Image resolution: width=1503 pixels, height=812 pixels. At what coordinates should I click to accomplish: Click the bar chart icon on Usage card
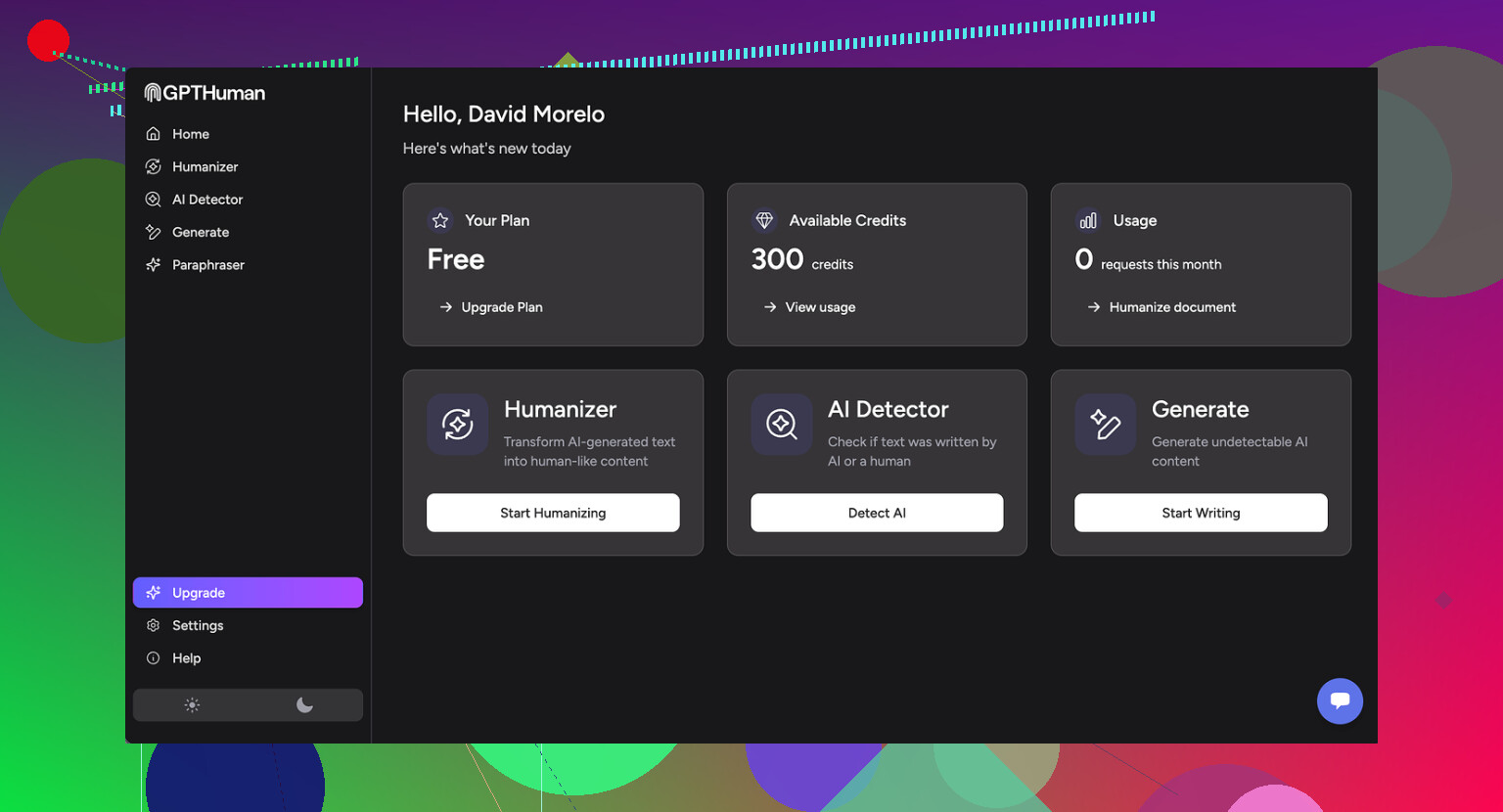pyautogui.click(x=1087, y=220)
